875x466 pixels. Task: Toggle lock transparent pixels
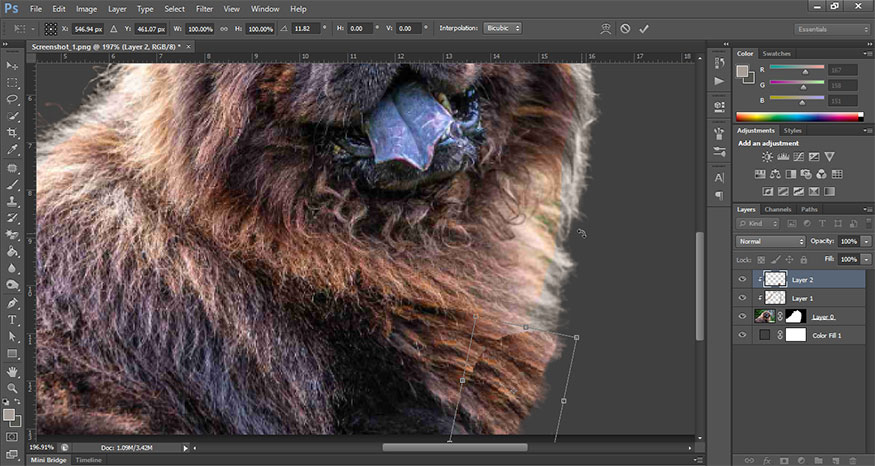pyautogui.click(x=761, y=260)
